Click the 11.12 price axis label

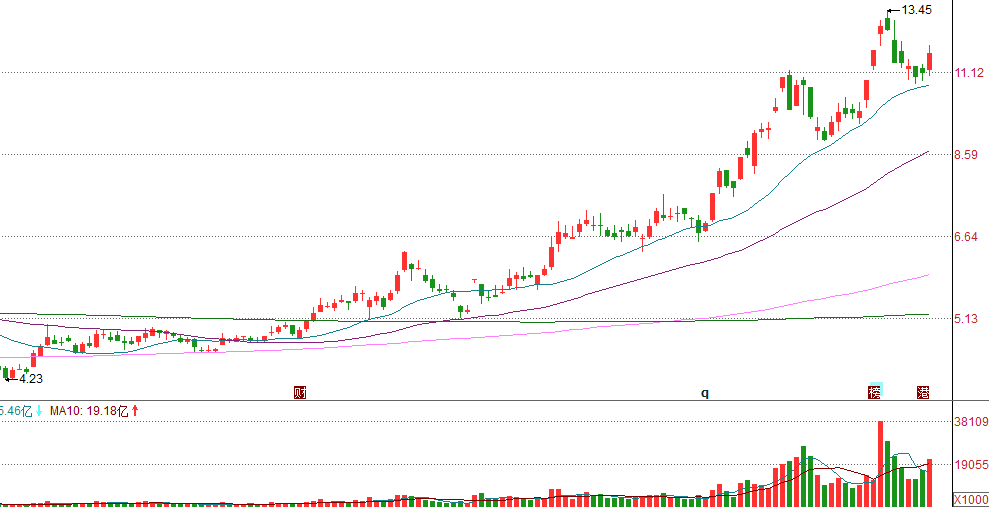[969, 73]
